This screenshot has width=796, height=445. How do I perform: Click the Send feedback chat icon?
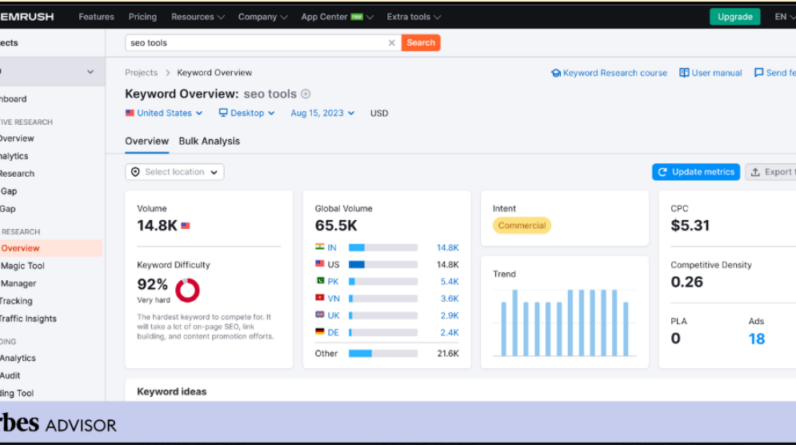758,73
